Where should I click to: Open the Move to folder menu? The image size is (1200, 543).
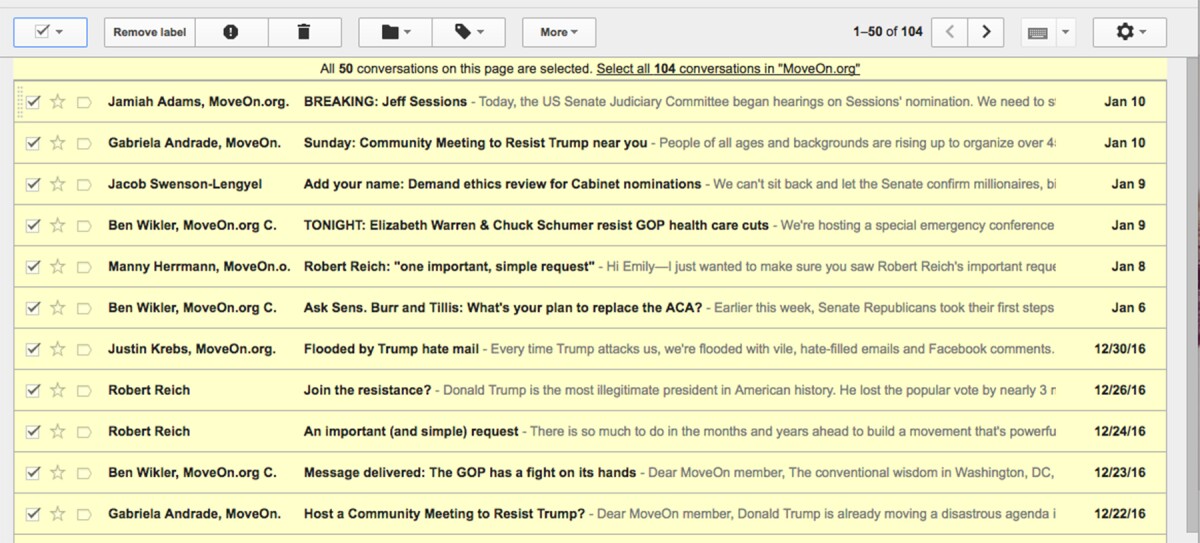(x=396, y=32)
